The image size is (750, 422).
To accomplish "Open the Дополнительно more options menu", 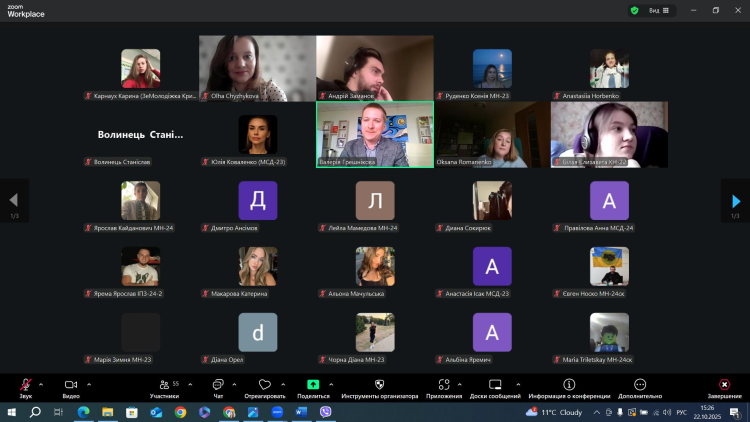I will pyautogui.click(x=640, y=385).
